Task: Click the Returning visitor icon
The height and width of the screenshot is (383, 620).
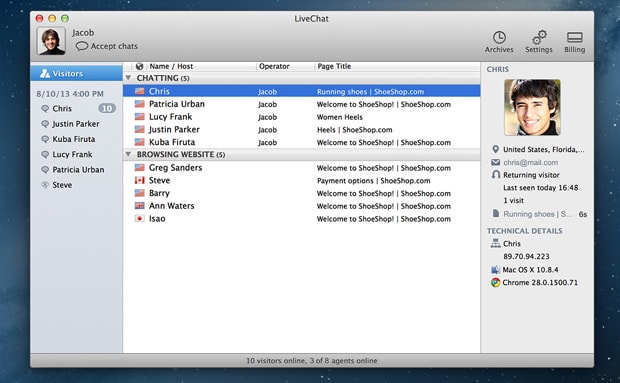Action: coord(495,175)
